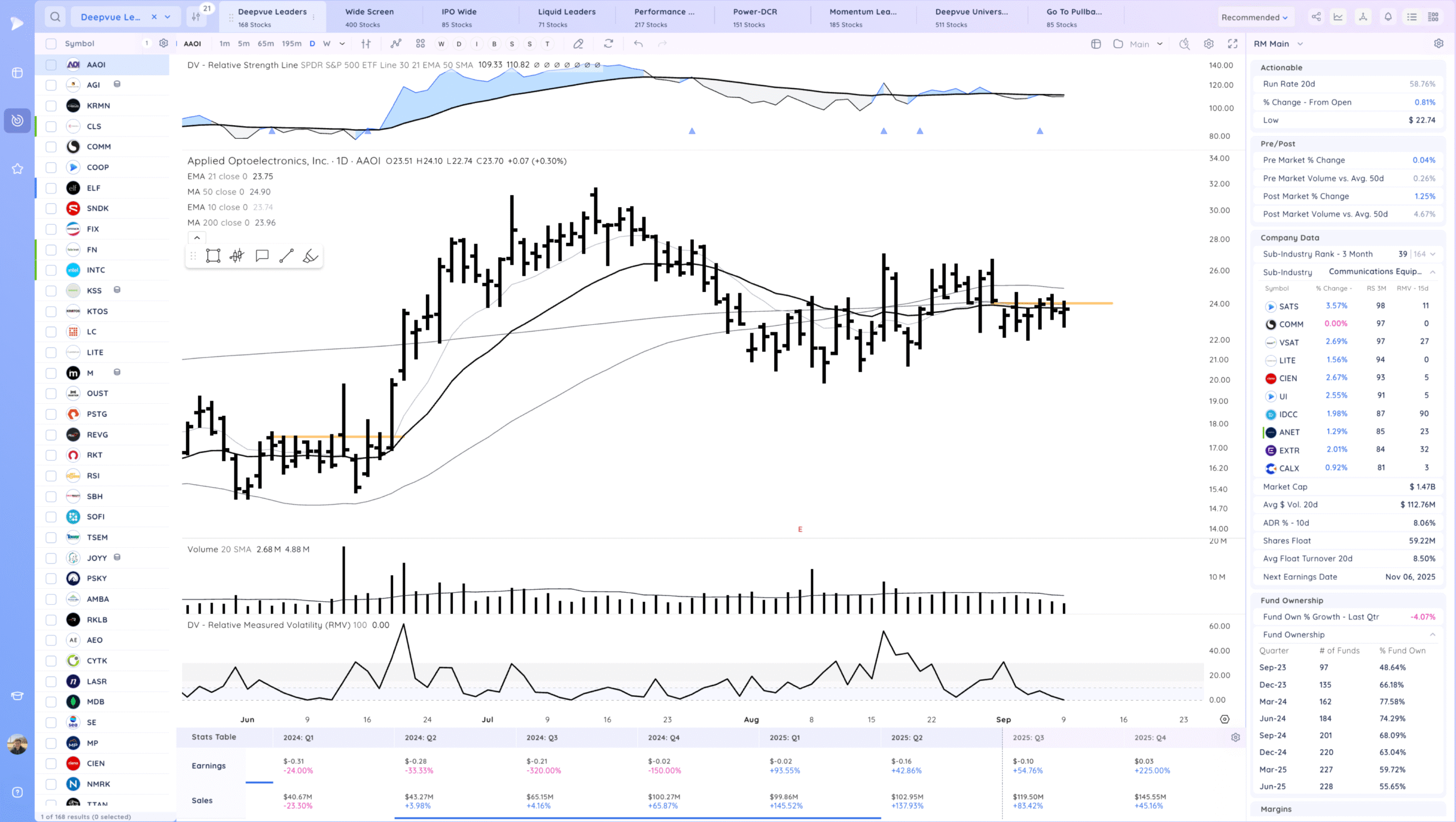1456x822 pixels.
Task: Select the trend line drawing tool
Action: tap(286, 256)
